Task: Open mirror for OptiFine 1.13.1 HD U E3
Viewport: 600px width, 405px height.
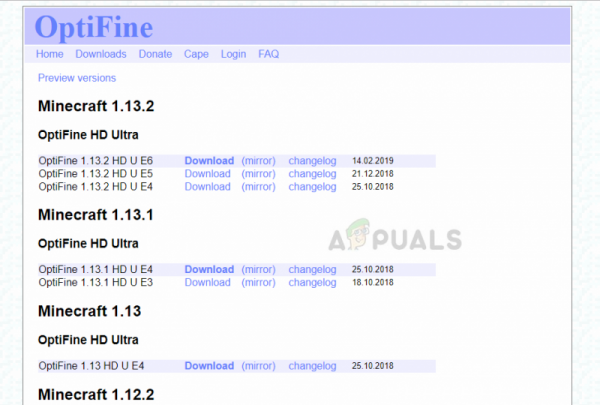Action: coord(258,283)
